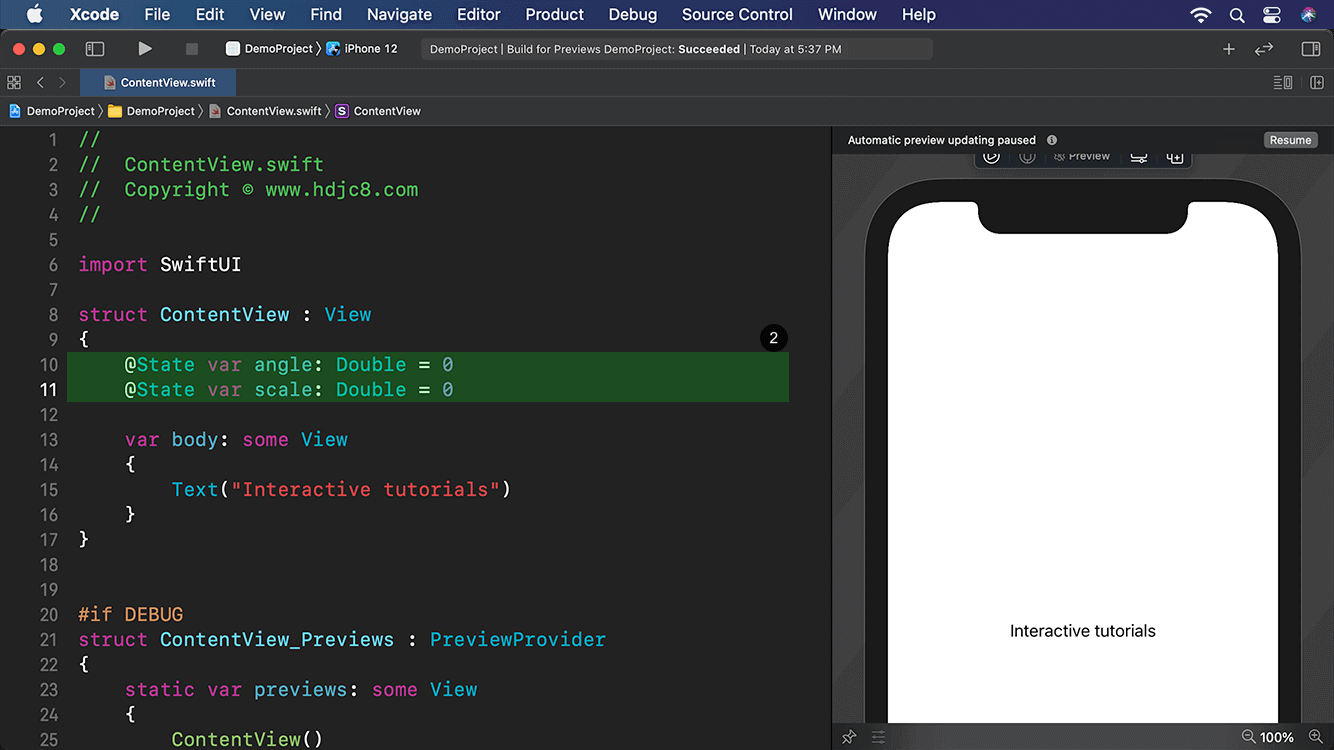Click the PreviewProvider type name

point(518,639)
